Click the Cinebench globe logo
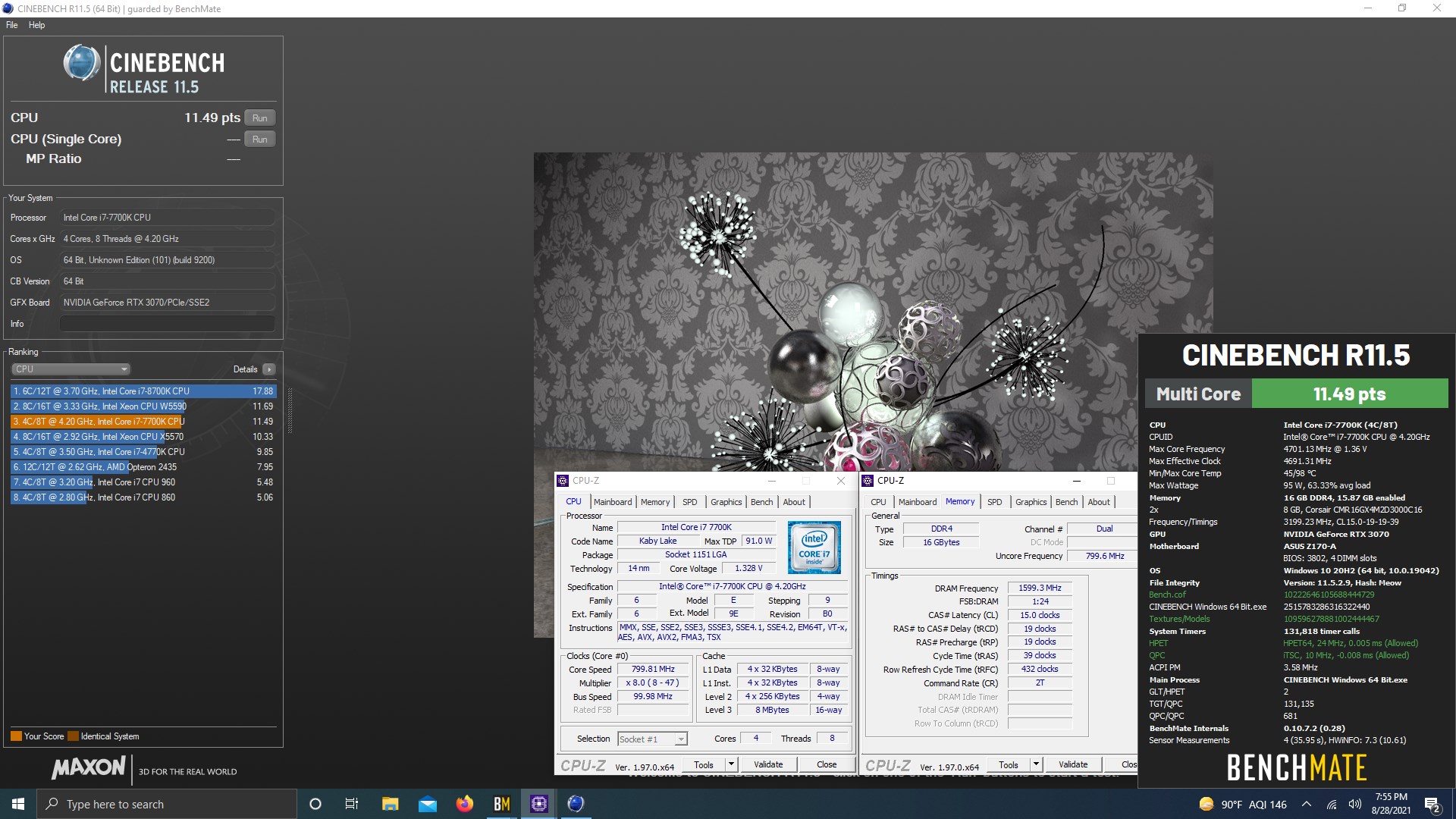 click(81, 63)
